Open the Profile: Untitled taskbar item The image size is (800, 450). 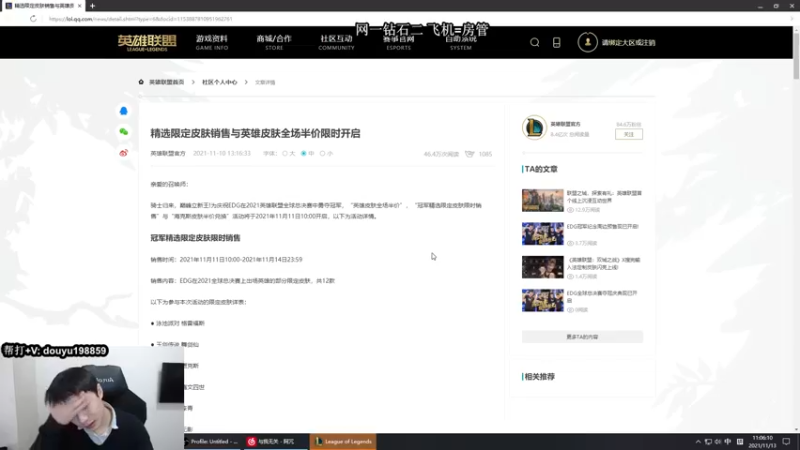211,442
